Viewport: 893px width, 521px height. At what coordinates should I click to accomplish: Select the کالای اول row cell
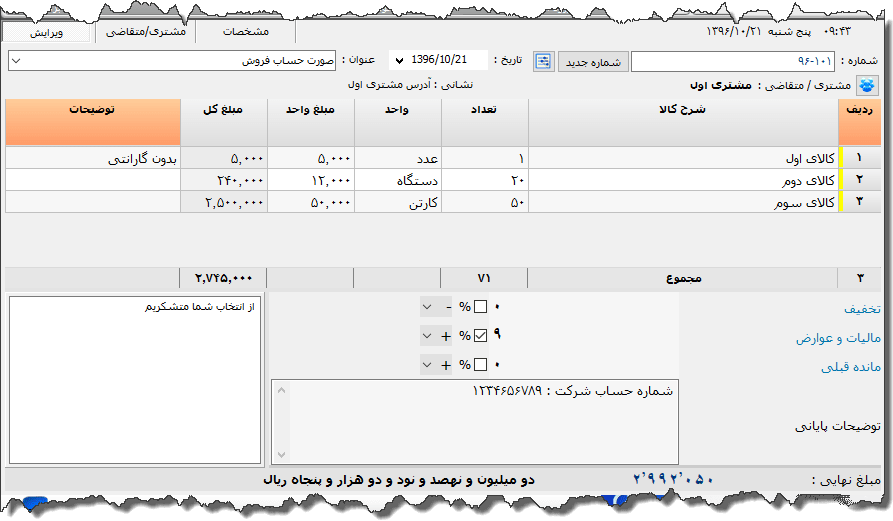pos(683,158)
